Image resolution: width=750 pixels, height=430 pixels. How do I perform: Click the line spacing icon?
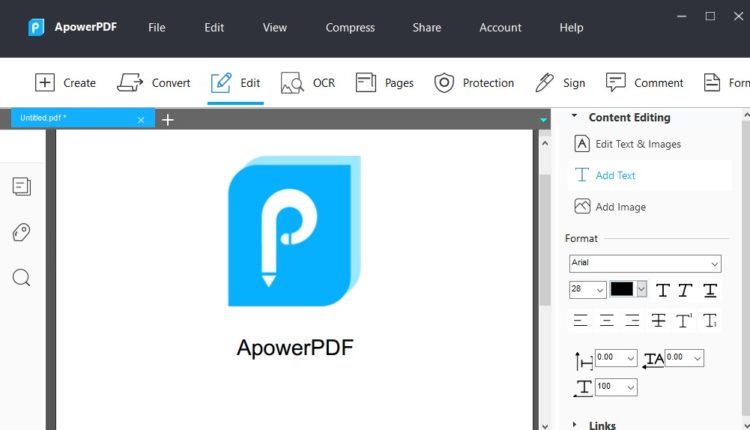583,361
